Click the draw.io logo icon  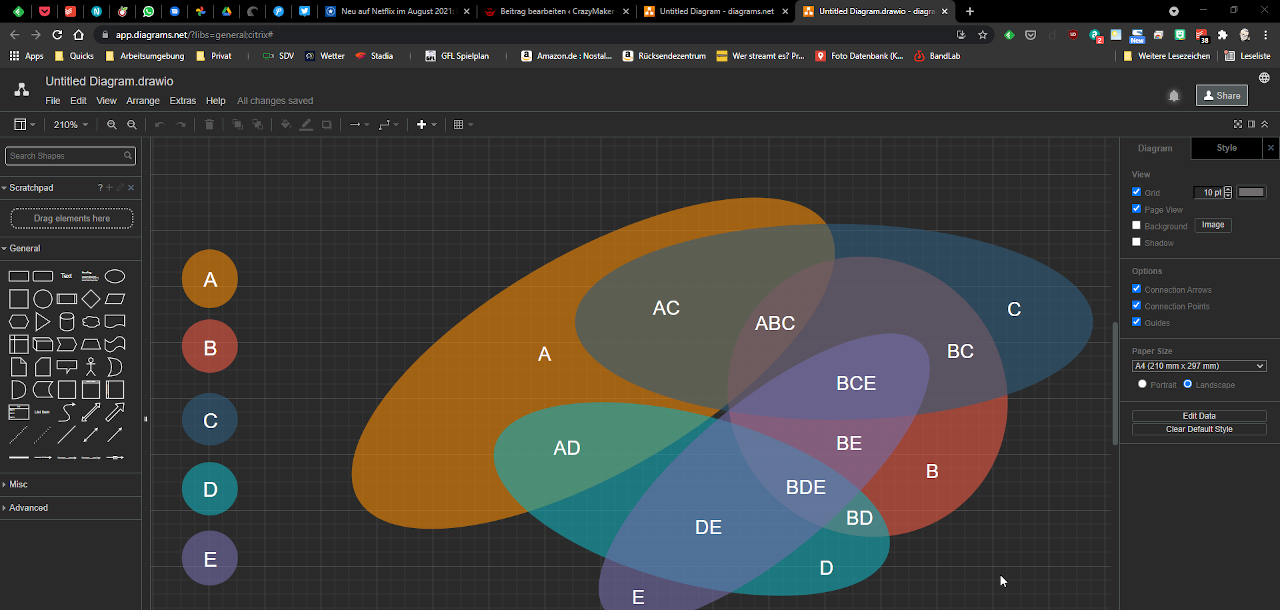[21, 90]
